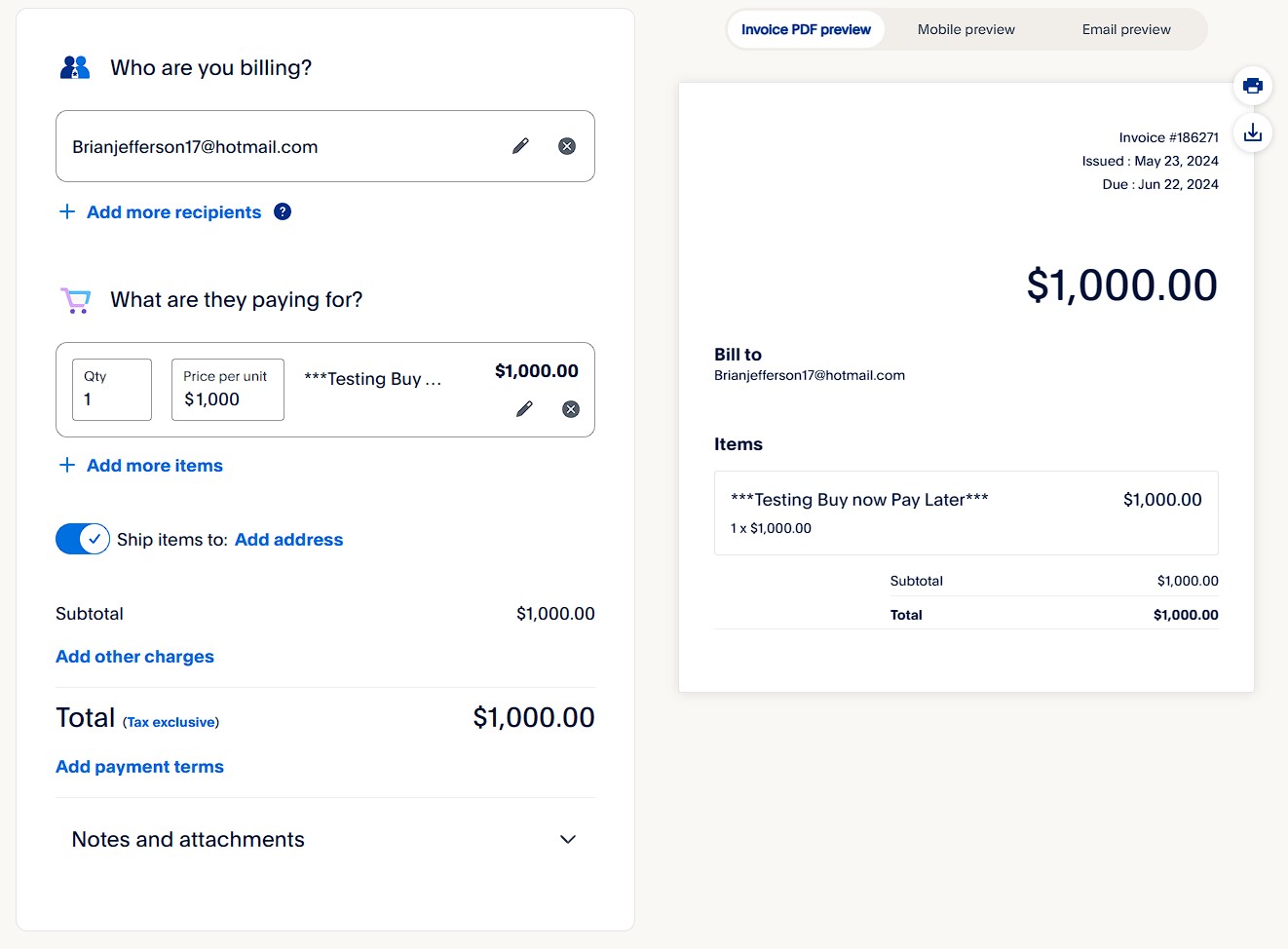1288x949 pixels.
Task: Open the Email preview tab
Action: click(x=1126, y=29)
